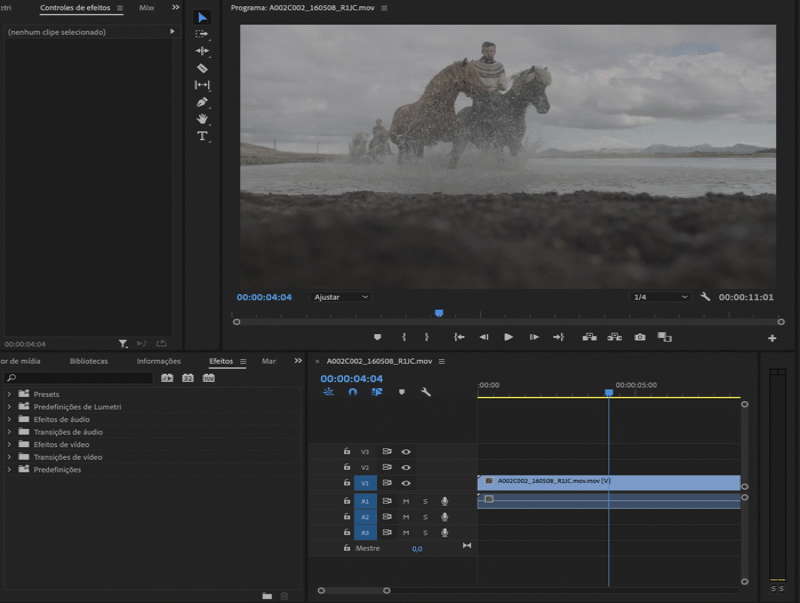Open the Ajustar zoom level dropdown

click(x=341, y=297)
